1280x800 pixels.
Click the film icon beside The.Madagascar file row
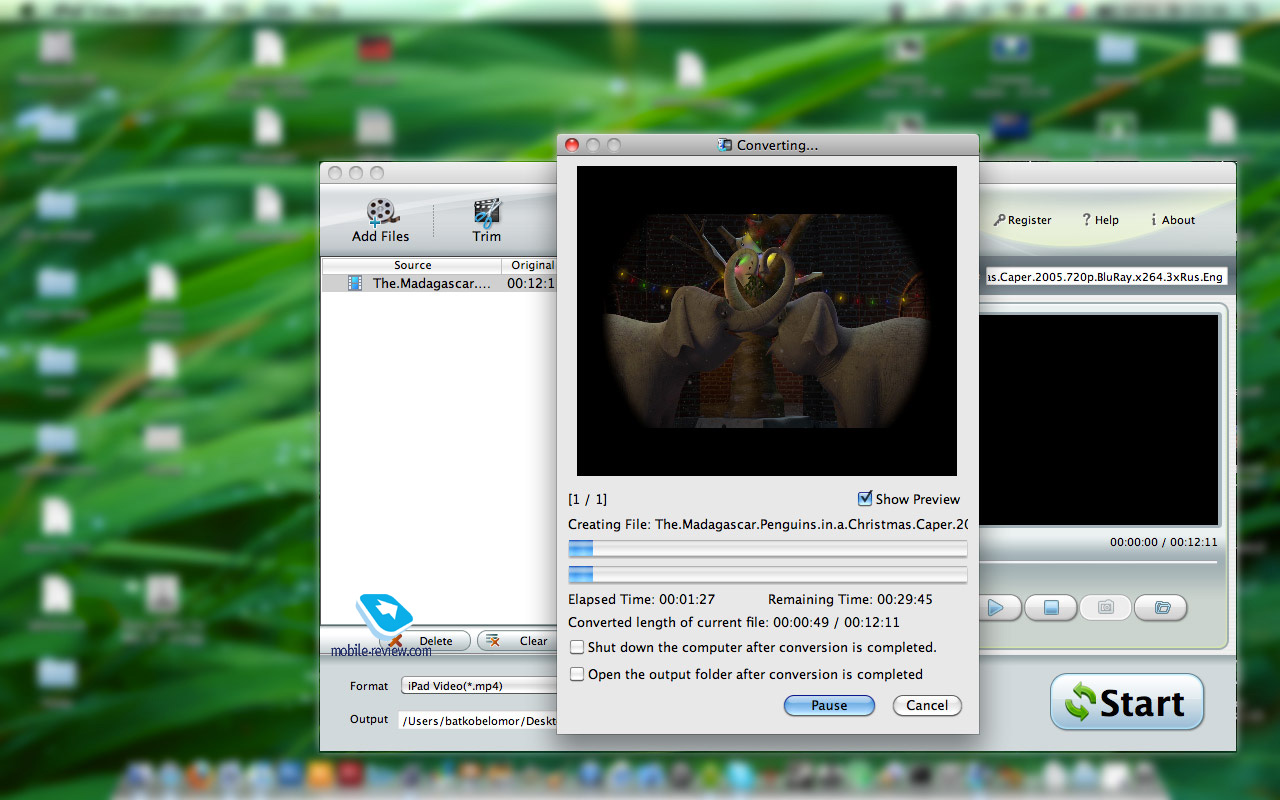[355, 283]
